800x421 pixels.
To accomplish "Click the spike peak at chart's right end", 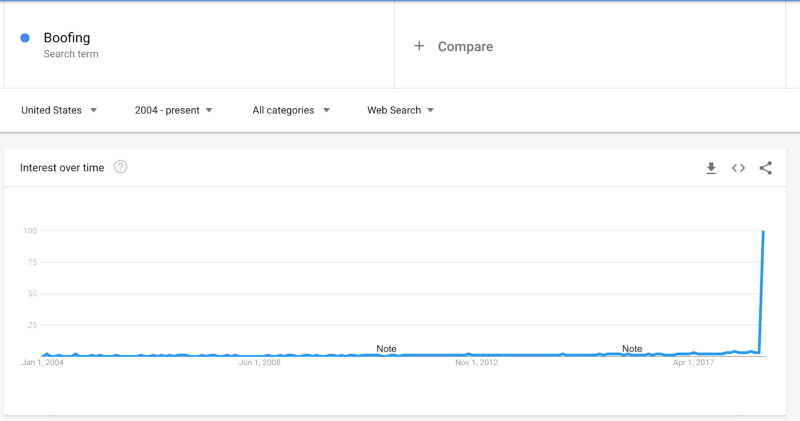I will 764,232.
